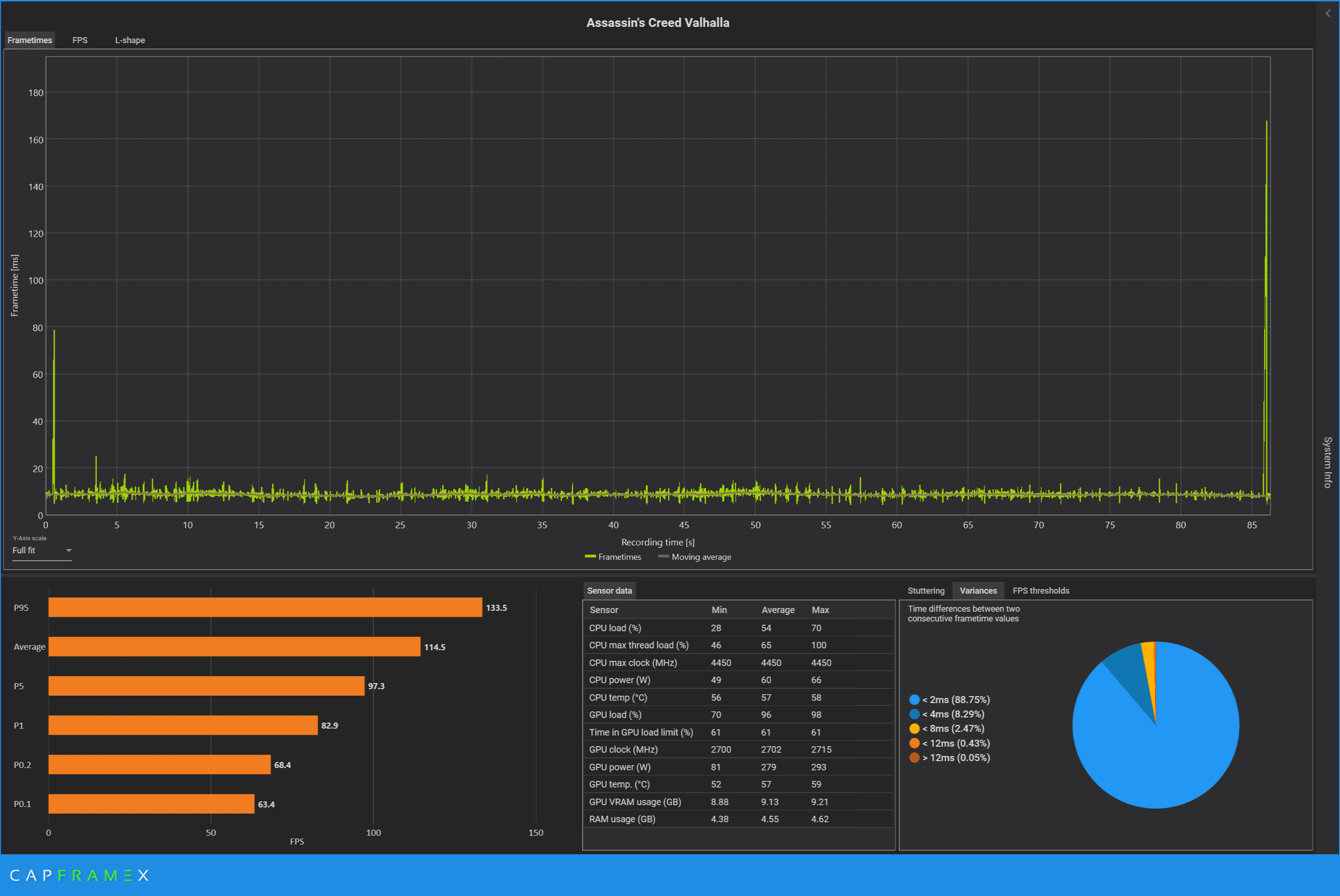The height and width of the screenshot is (896, 1340).
Task: Click the Average bar showing 114.5
Action: point(234,647)
